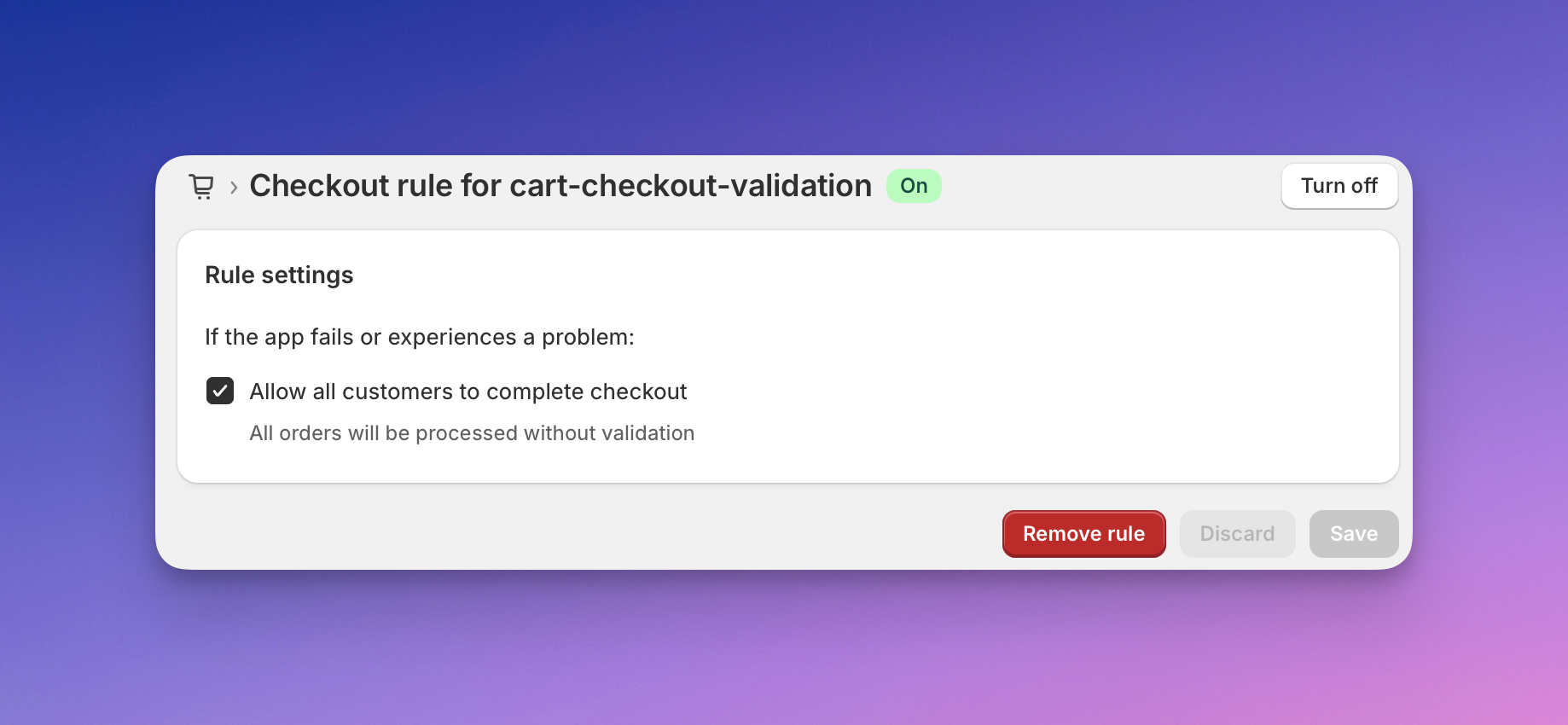Click the green On status badge

pyautogui.click(x=914, y=186)
